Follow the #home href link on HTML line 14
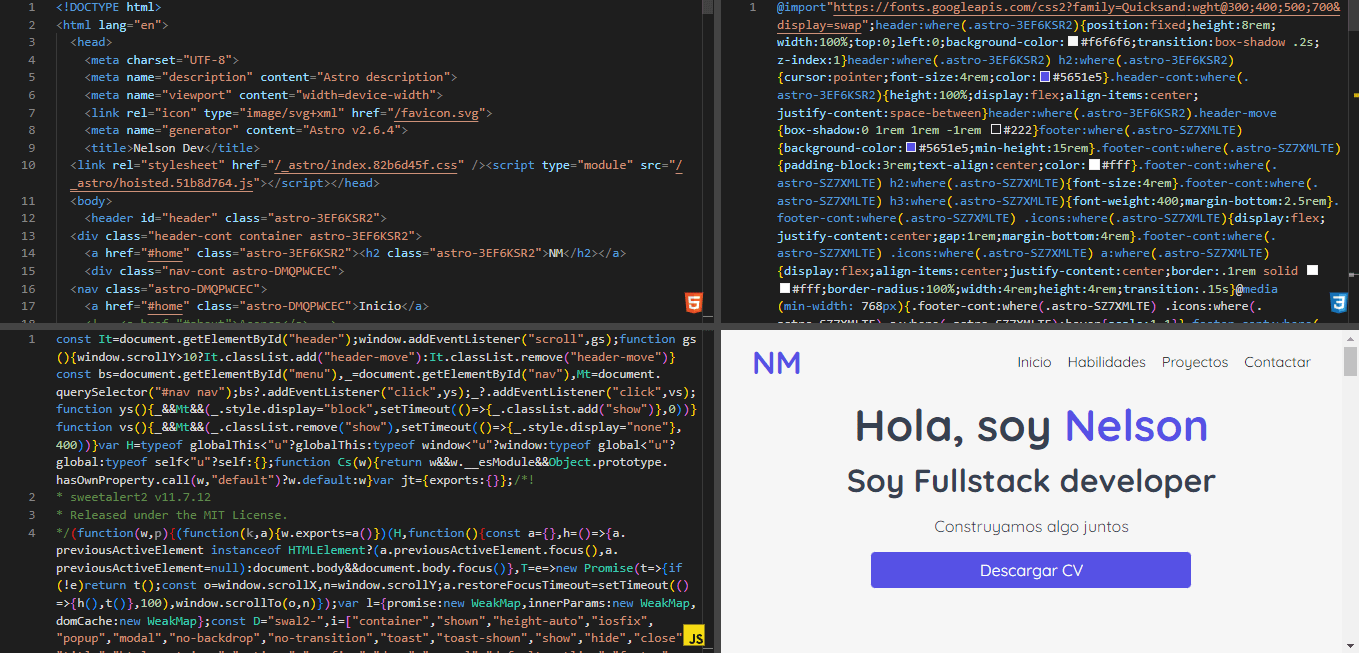Screen dimensions: 1359x653 [165, 253]
